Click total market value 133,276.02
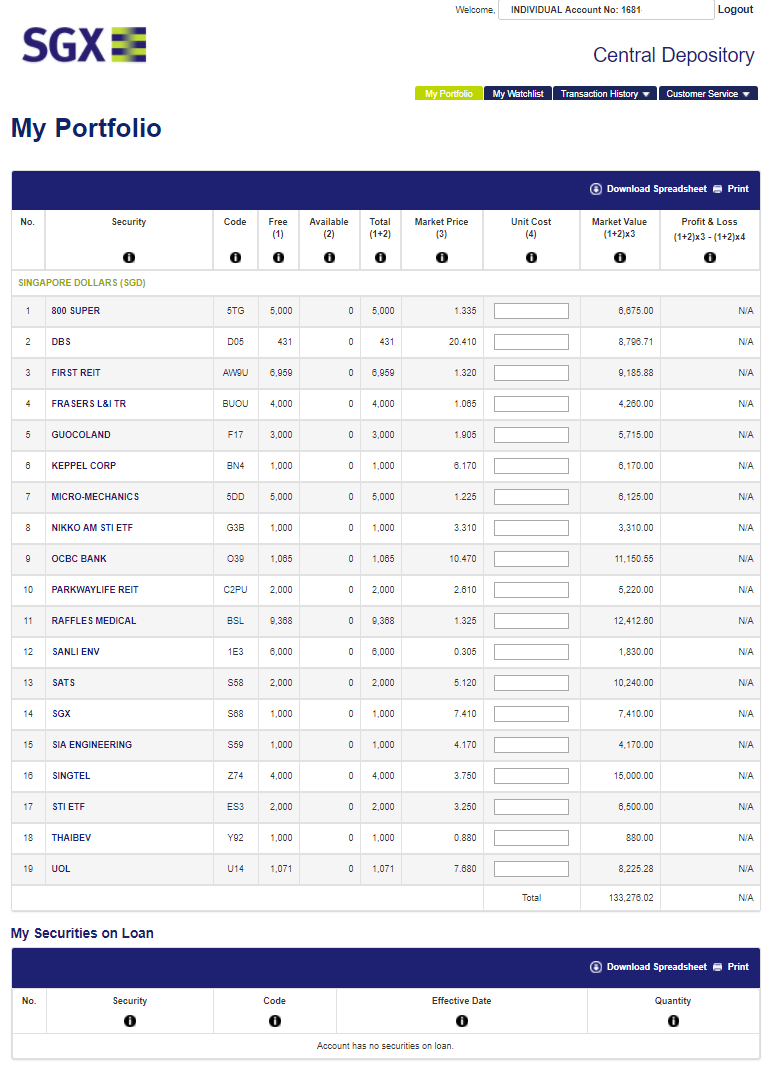Image resolution: width=783 pixels, height=1072 pixels. tap(631, 898)
